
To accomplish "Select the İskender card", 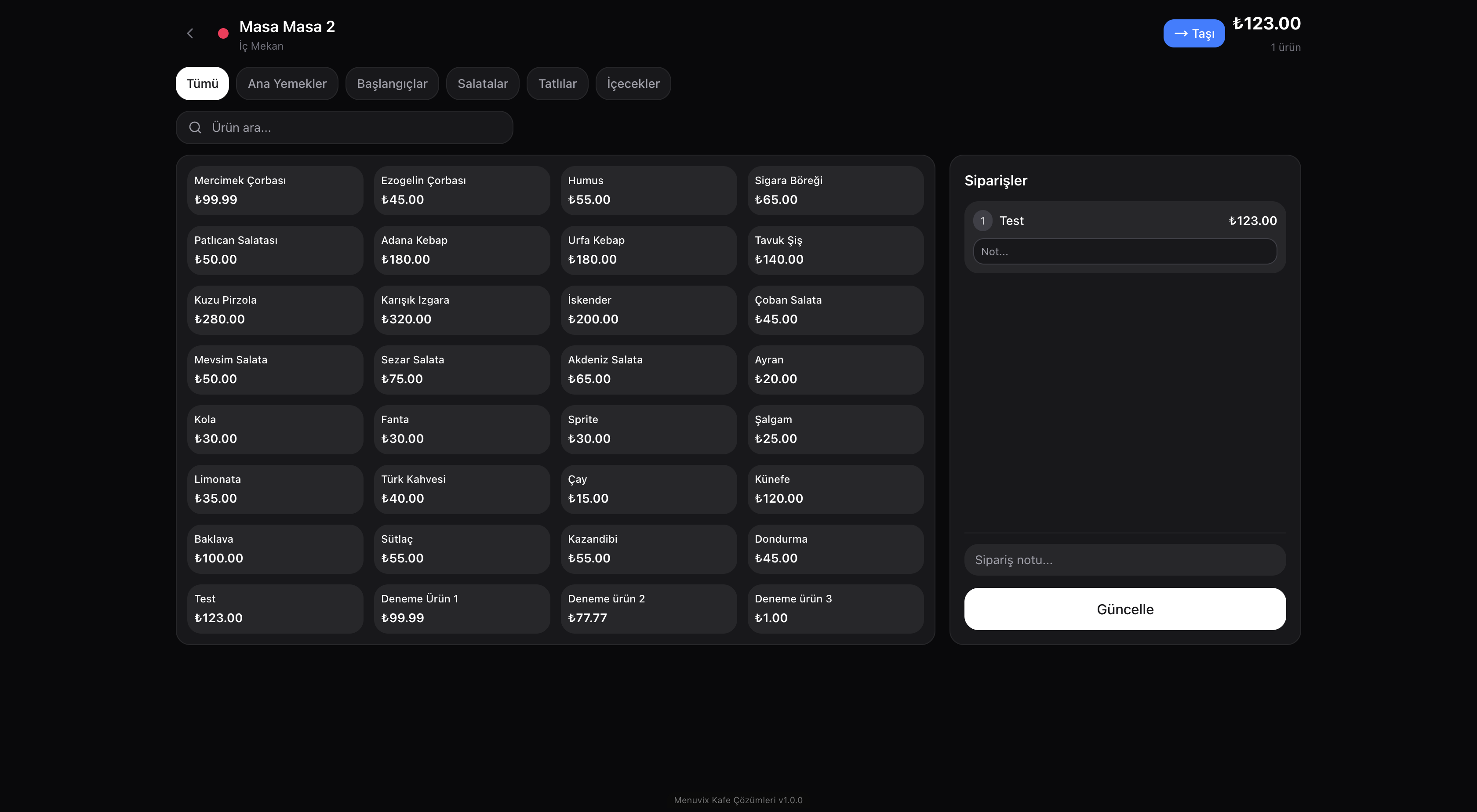I will (x=648, y=310).
